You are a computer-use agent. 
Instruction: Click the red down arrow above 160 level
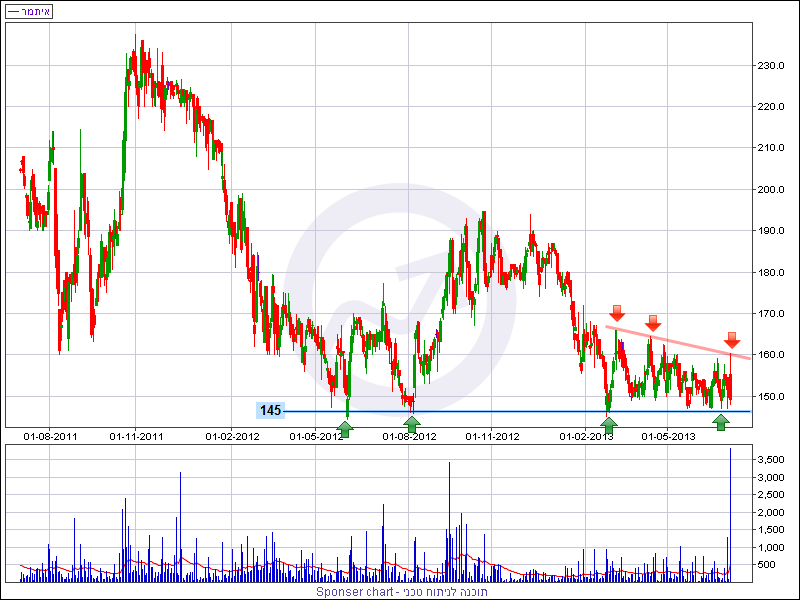(732, 339)
